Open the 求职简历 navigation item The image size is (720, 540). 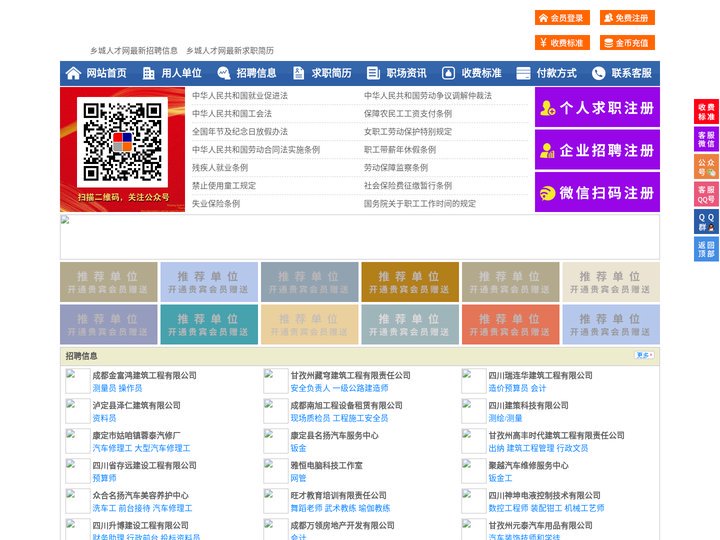tap(322, 73)
